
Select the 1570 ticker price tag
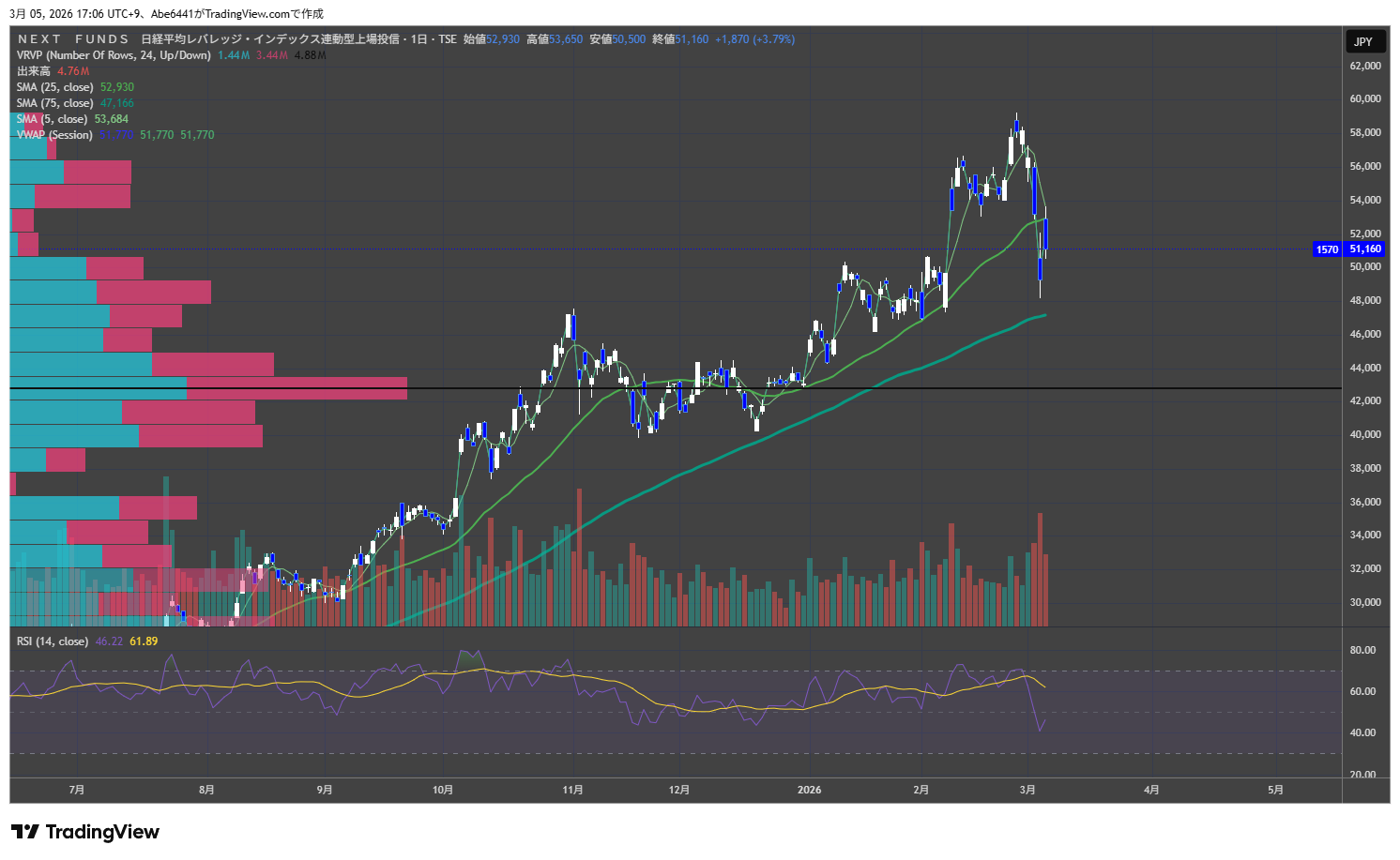(1327, 249)
